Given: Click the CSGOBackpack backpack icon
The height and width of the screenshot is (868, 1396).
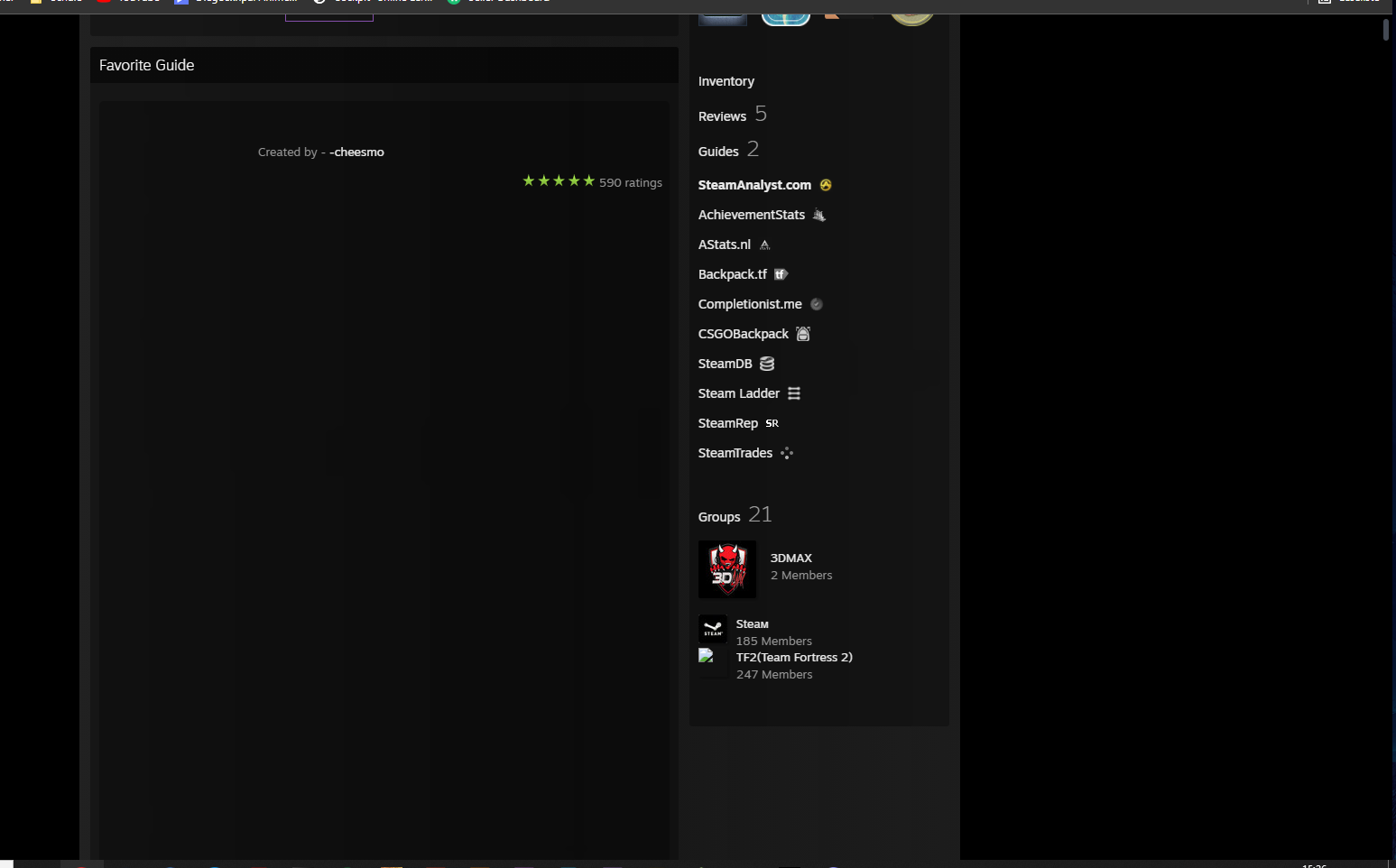Looking at the screenshot, I should coord(803,334).
